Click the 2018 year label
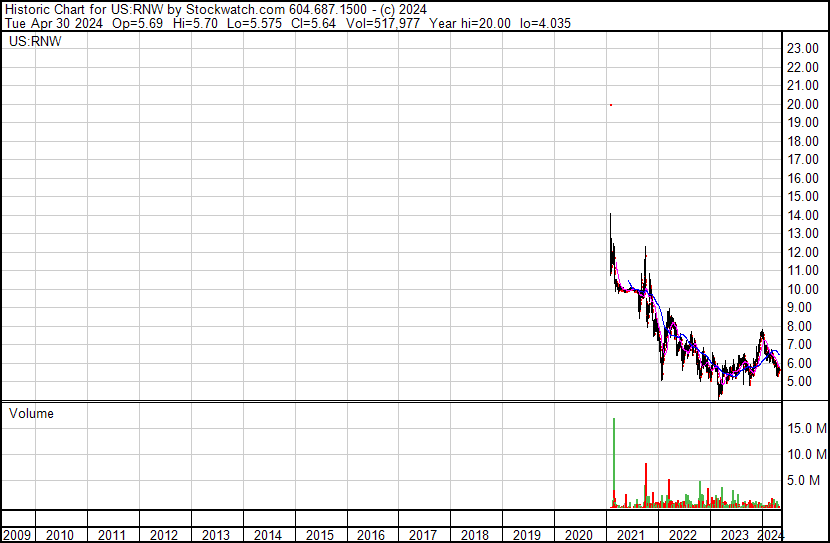This screenshot has height=543, width=830. point(475,535)
